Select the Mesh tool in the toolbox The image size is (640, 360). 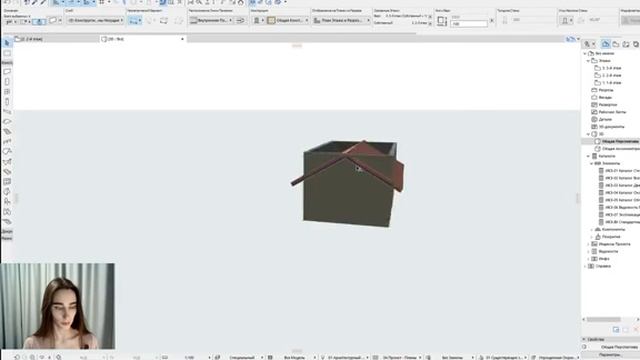pos(7,222)
